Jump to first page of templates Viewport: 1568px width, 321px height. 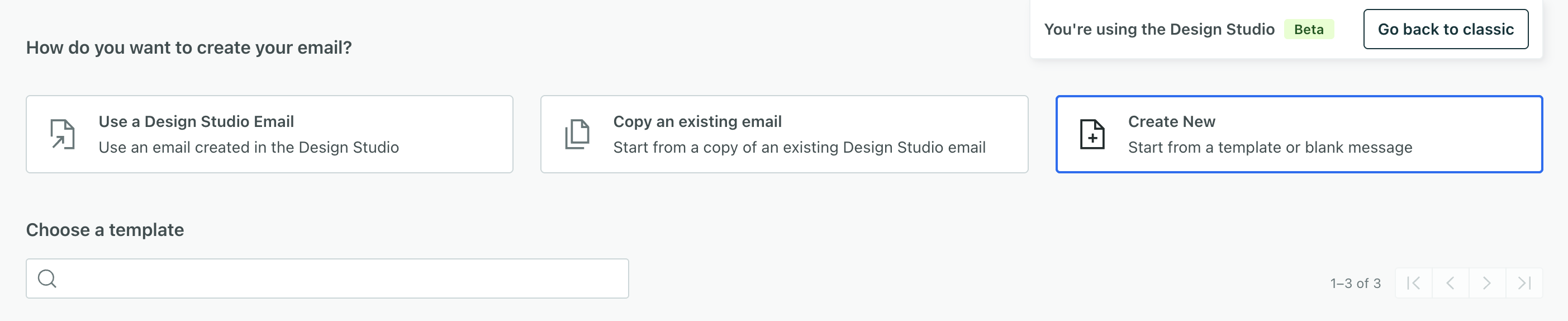tap(1413, 282)
